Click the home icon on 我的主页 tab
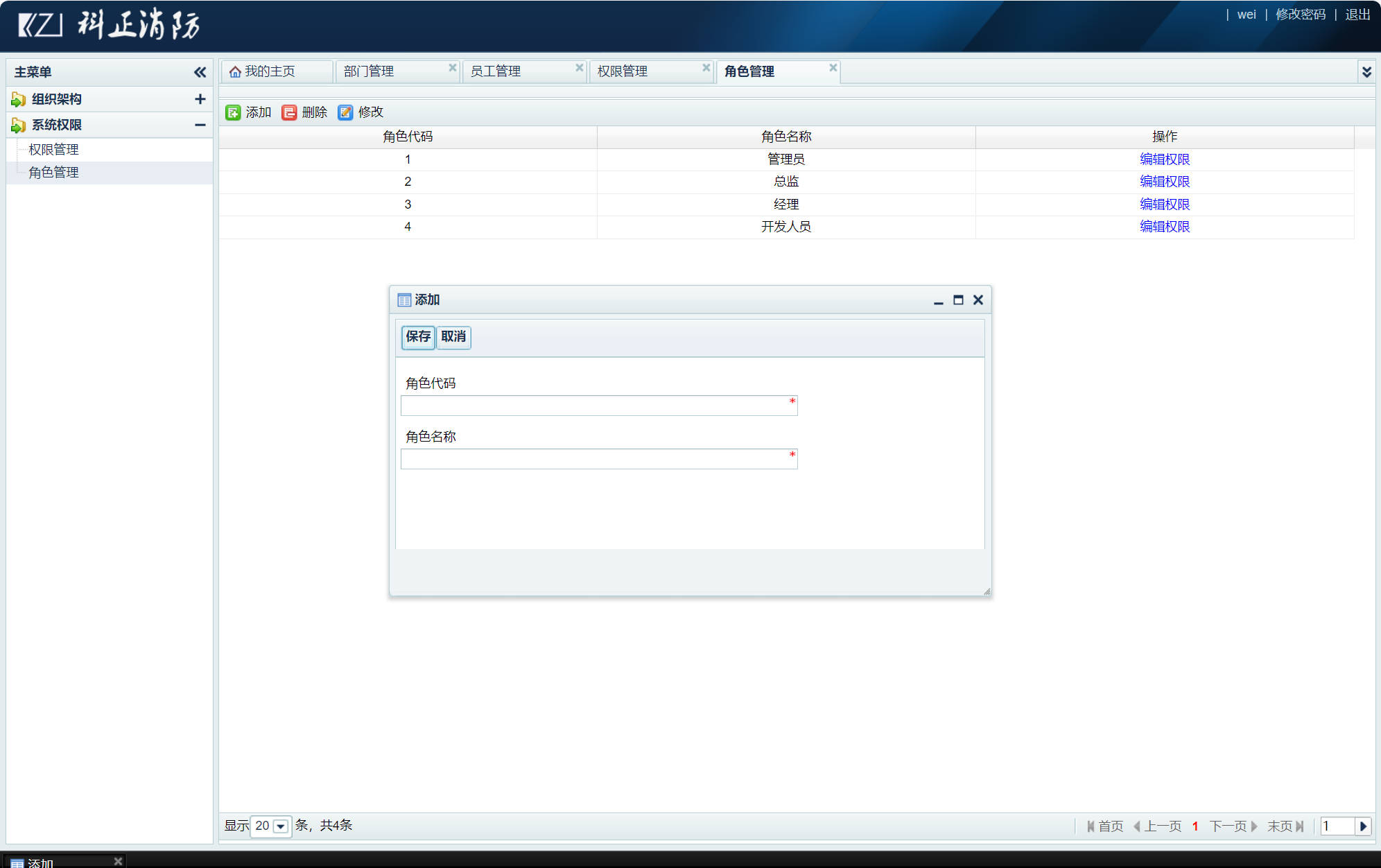The width and height of the screenshot is (1381, 868). (235, 72)
